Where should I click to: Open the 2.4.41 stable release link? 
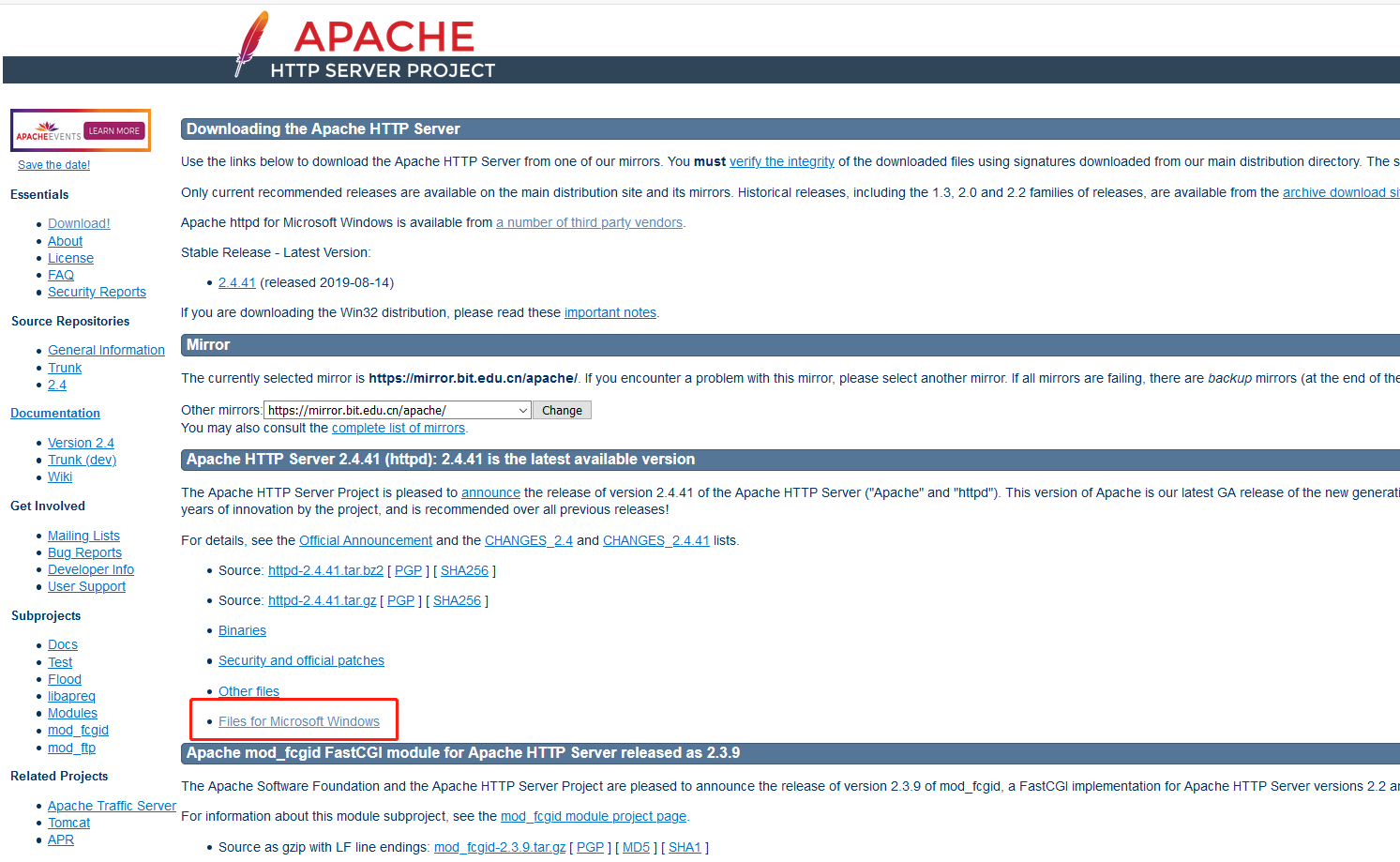[237, 282]
